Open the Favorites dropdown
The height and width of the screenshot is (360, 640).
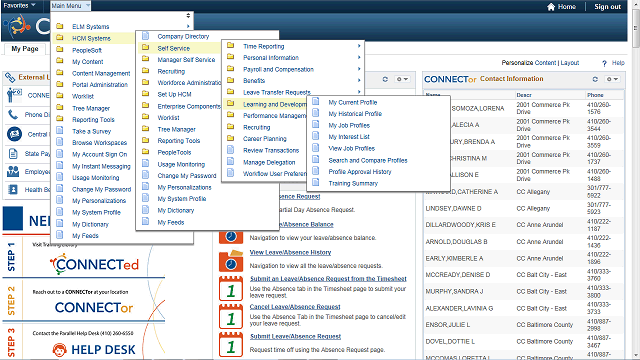[x=19, y=6]
